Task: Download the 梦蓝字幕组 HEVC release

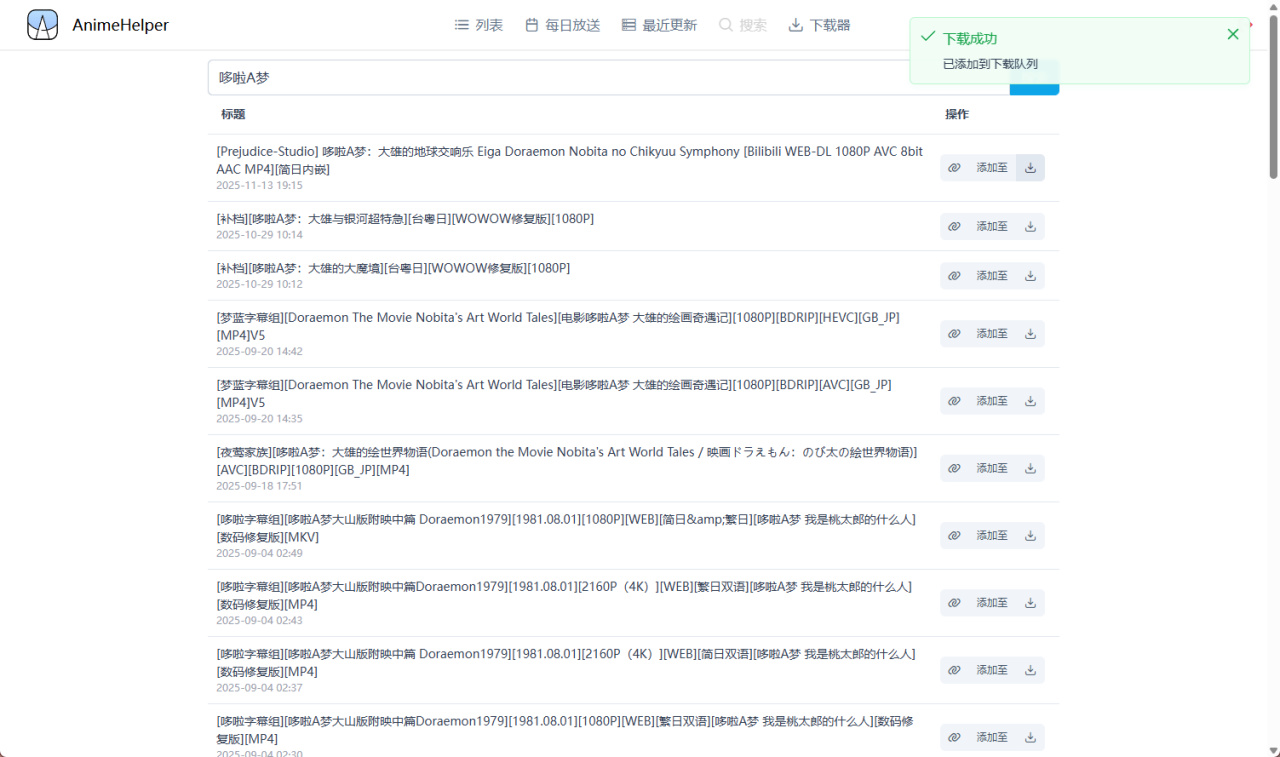Action: click(1030, 334)
